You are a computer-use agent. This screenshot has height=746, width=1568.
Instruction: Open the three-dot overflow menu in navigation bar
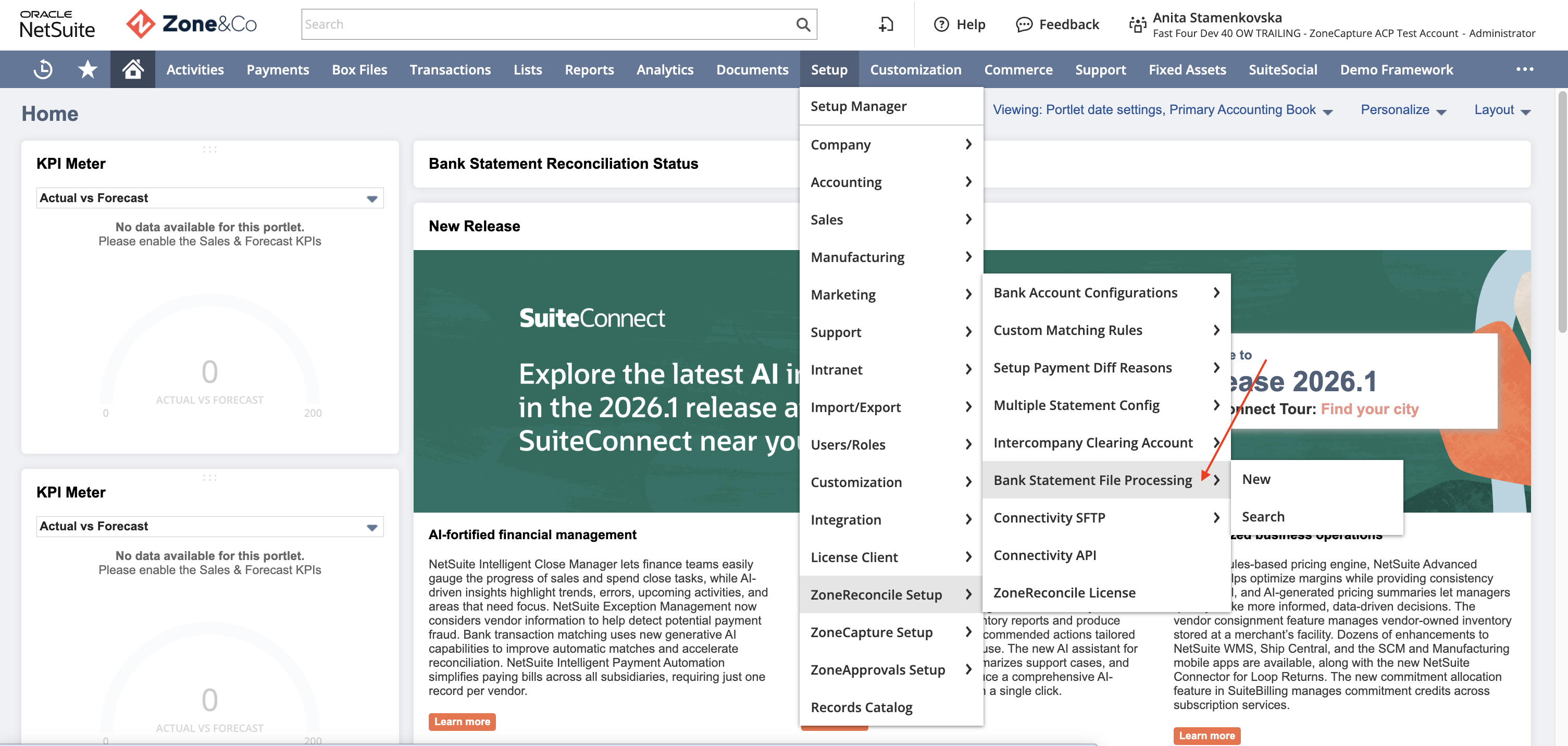click(1524, 69)
